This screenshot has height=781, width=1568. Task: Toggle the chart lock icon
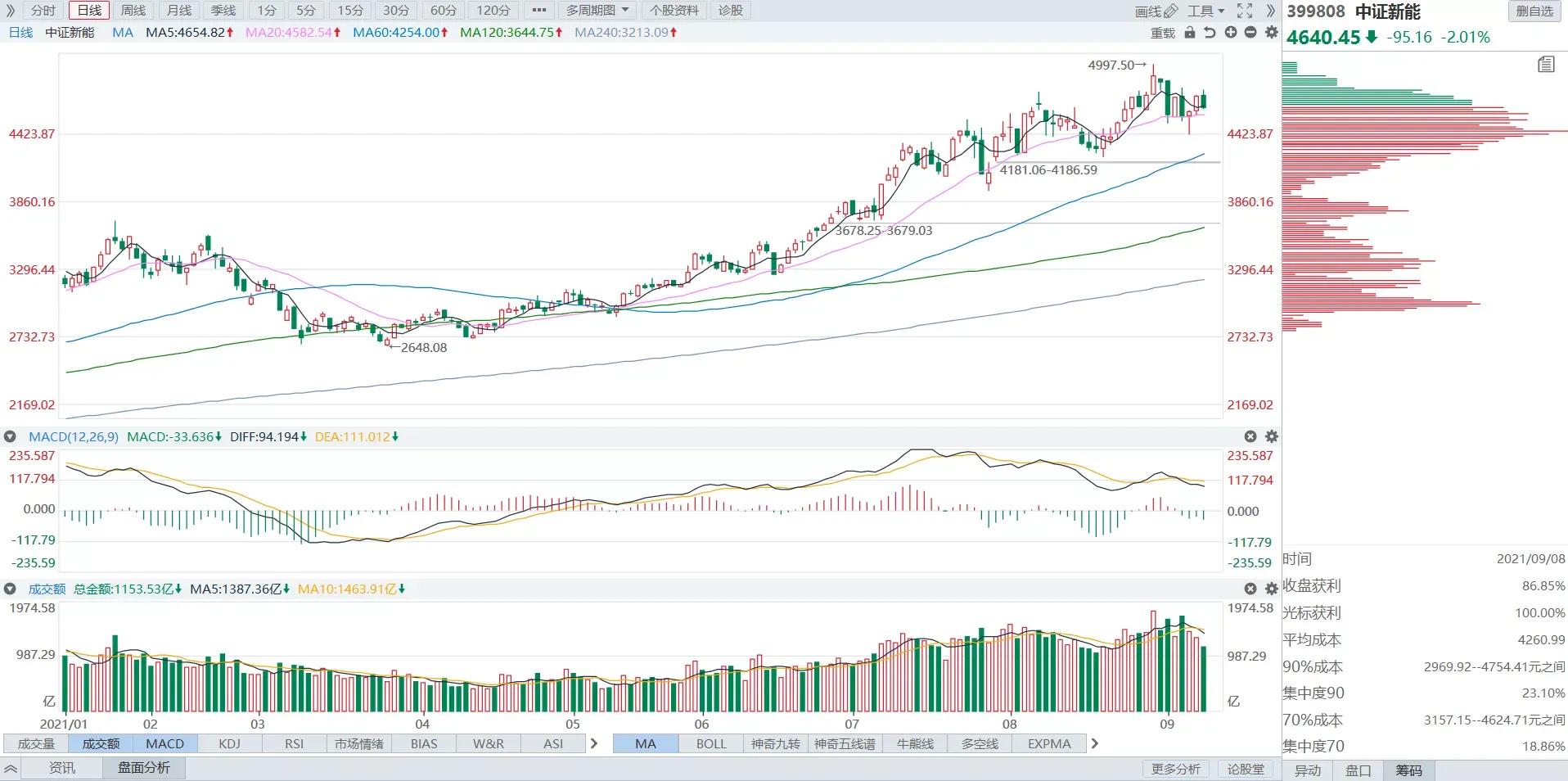coord(1190,33)
